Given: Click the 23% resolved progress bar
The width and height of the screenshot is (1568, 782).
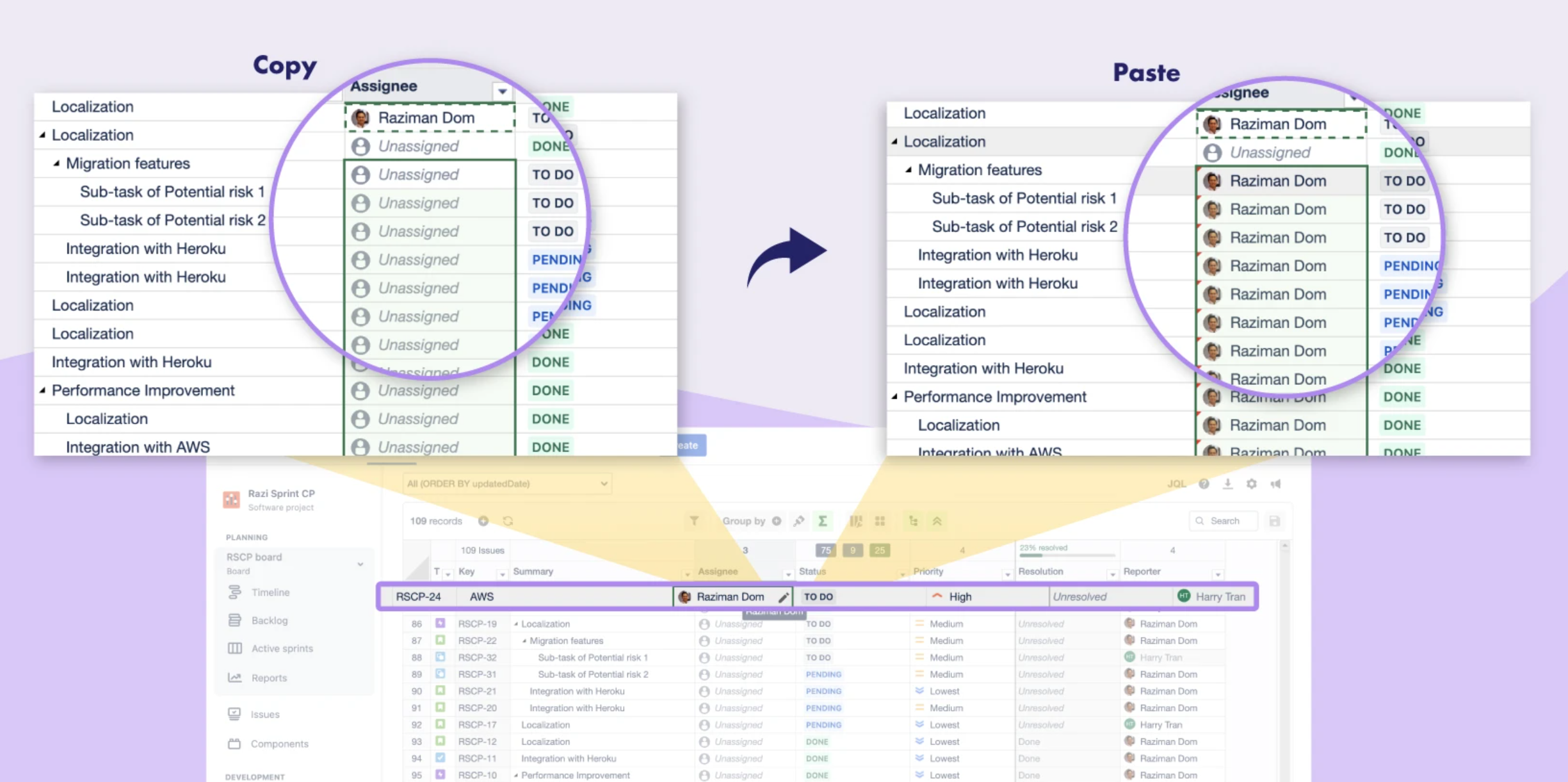Looking at the screenshot, I should point(1067,554).
